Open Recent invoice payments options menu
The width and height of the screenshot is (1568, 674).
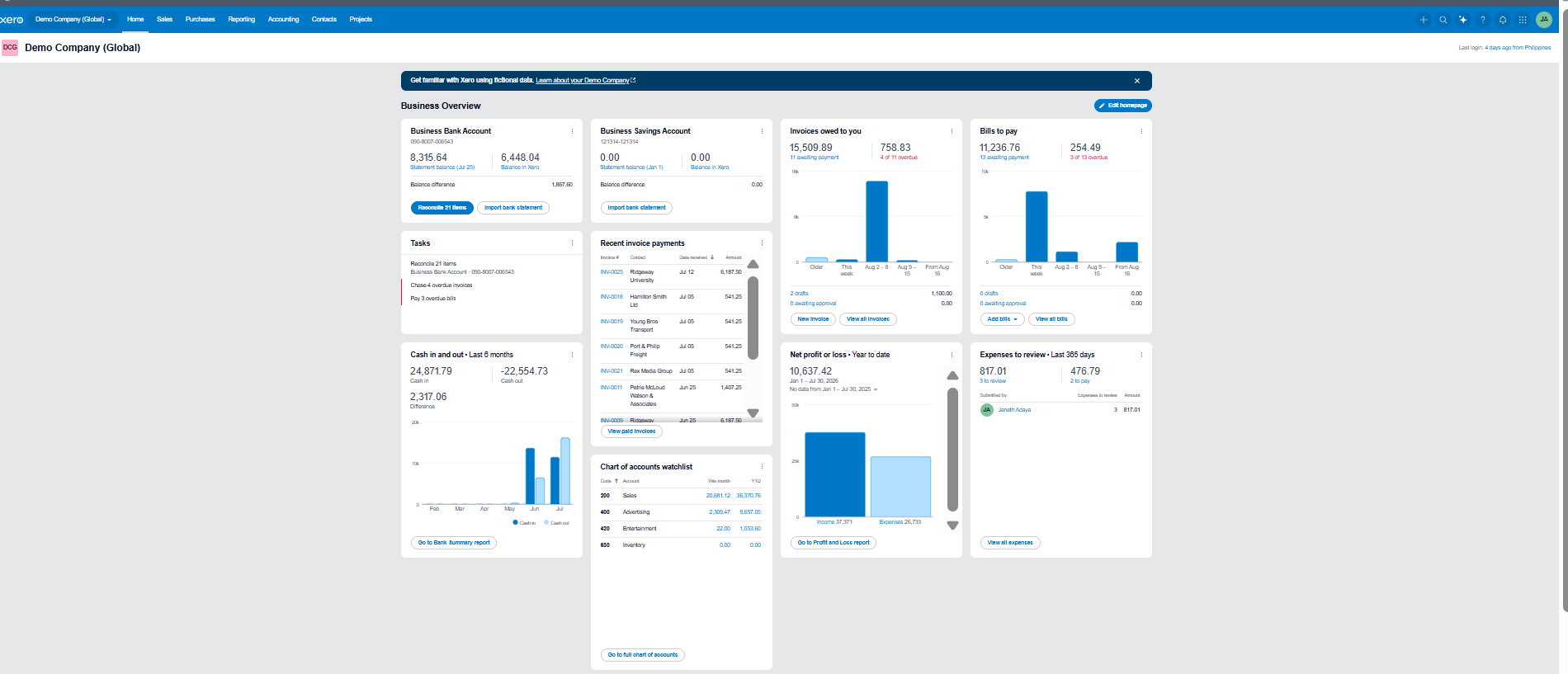pyautogui.click(x=762, y=243)
